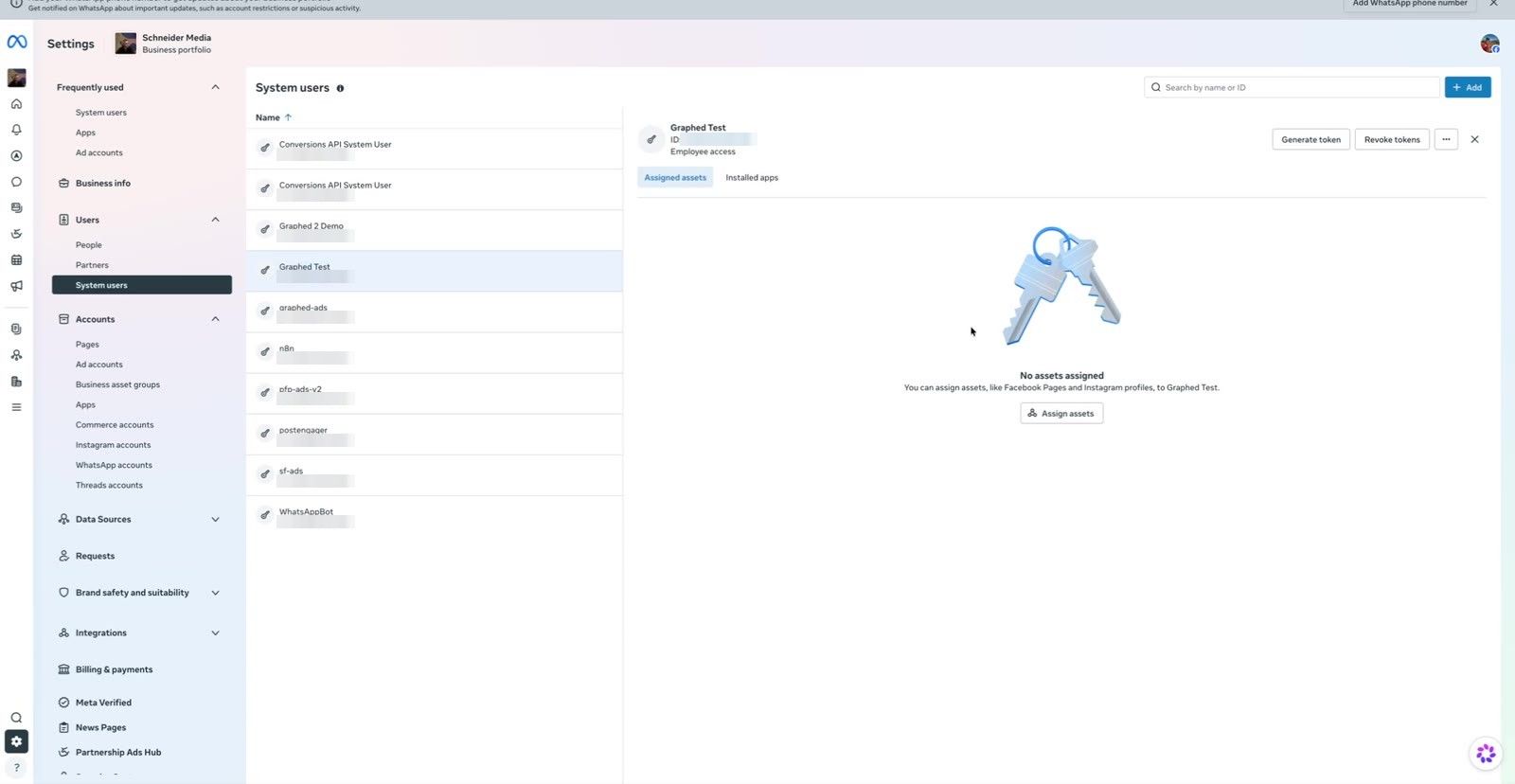Collapse the Frequently used section

point(215,87)
